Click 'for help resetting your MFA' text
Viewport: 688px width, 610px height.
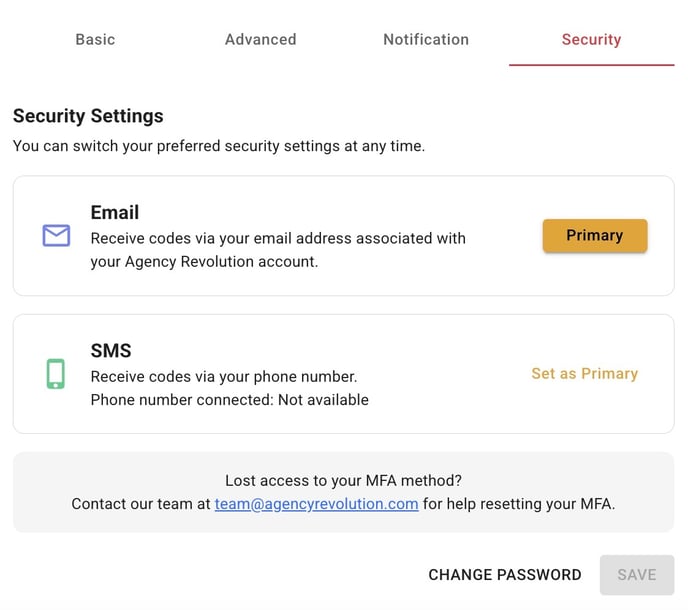[x=519, y=504]
